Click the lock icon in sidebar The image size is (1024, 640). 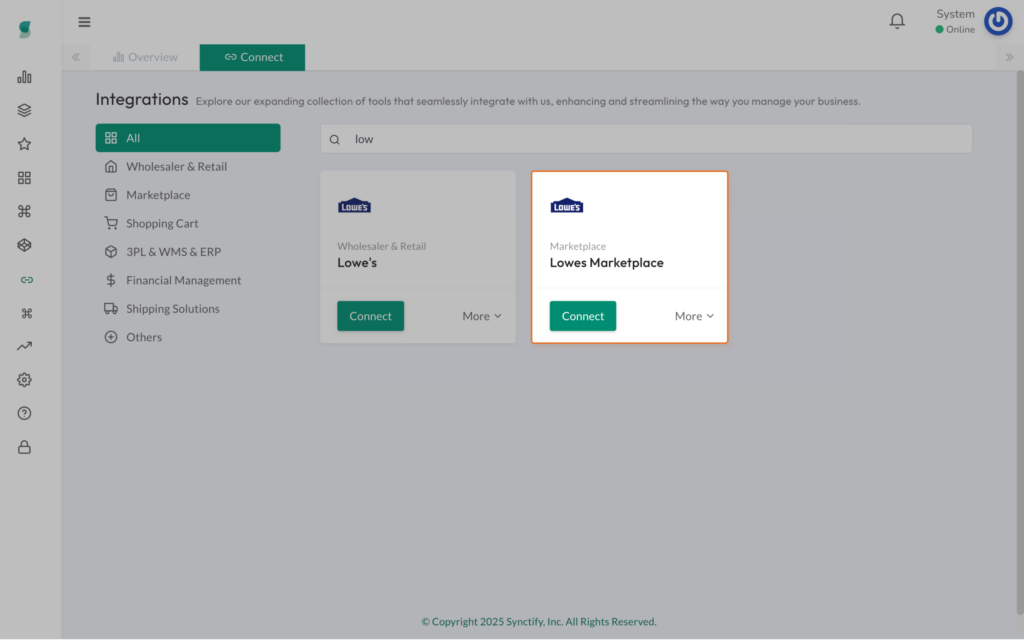tap(24, 447)
